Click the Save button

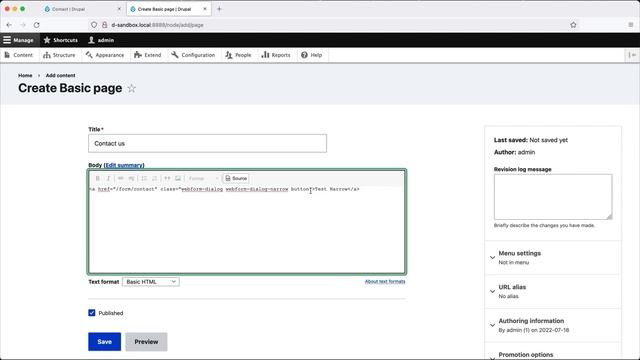coord(104,342)
